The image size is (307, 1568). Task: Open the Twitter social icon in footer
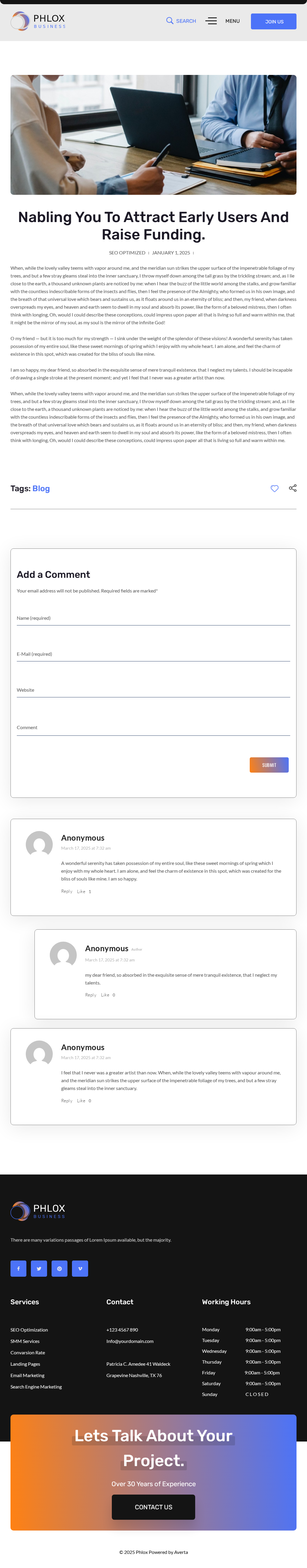click(38, 1269)
